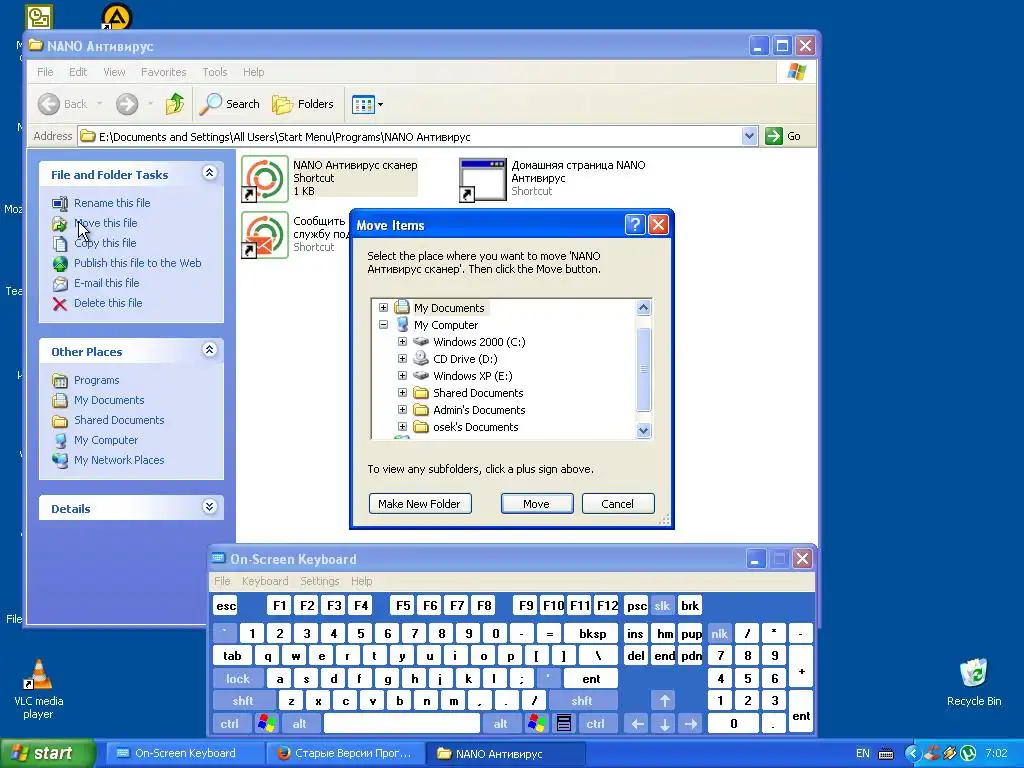Click the Move button in the dialog

pos(537,504)
